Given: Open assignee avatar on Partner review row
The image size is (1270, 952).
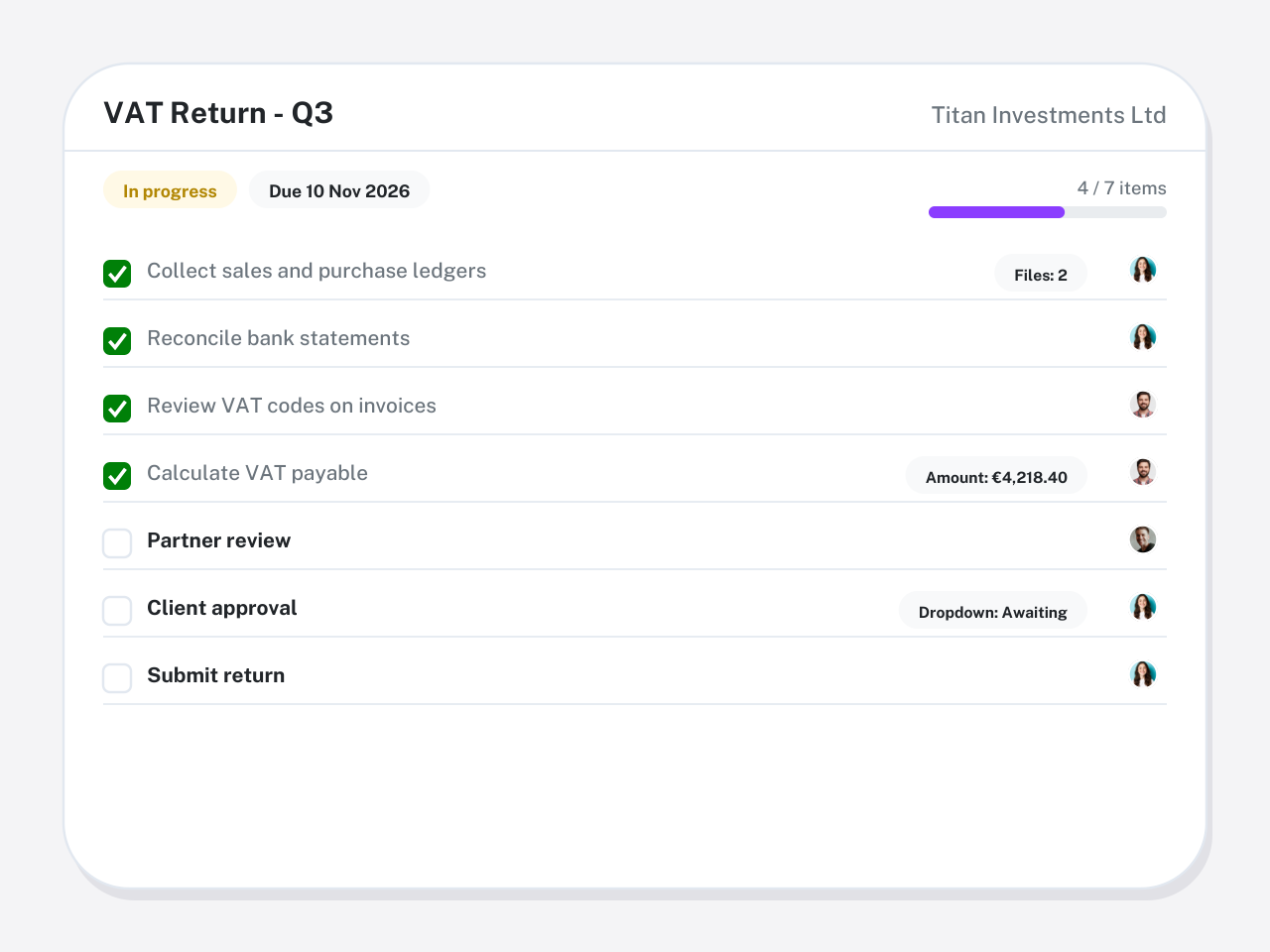Looking at the screenshot, I should 1143,539.
